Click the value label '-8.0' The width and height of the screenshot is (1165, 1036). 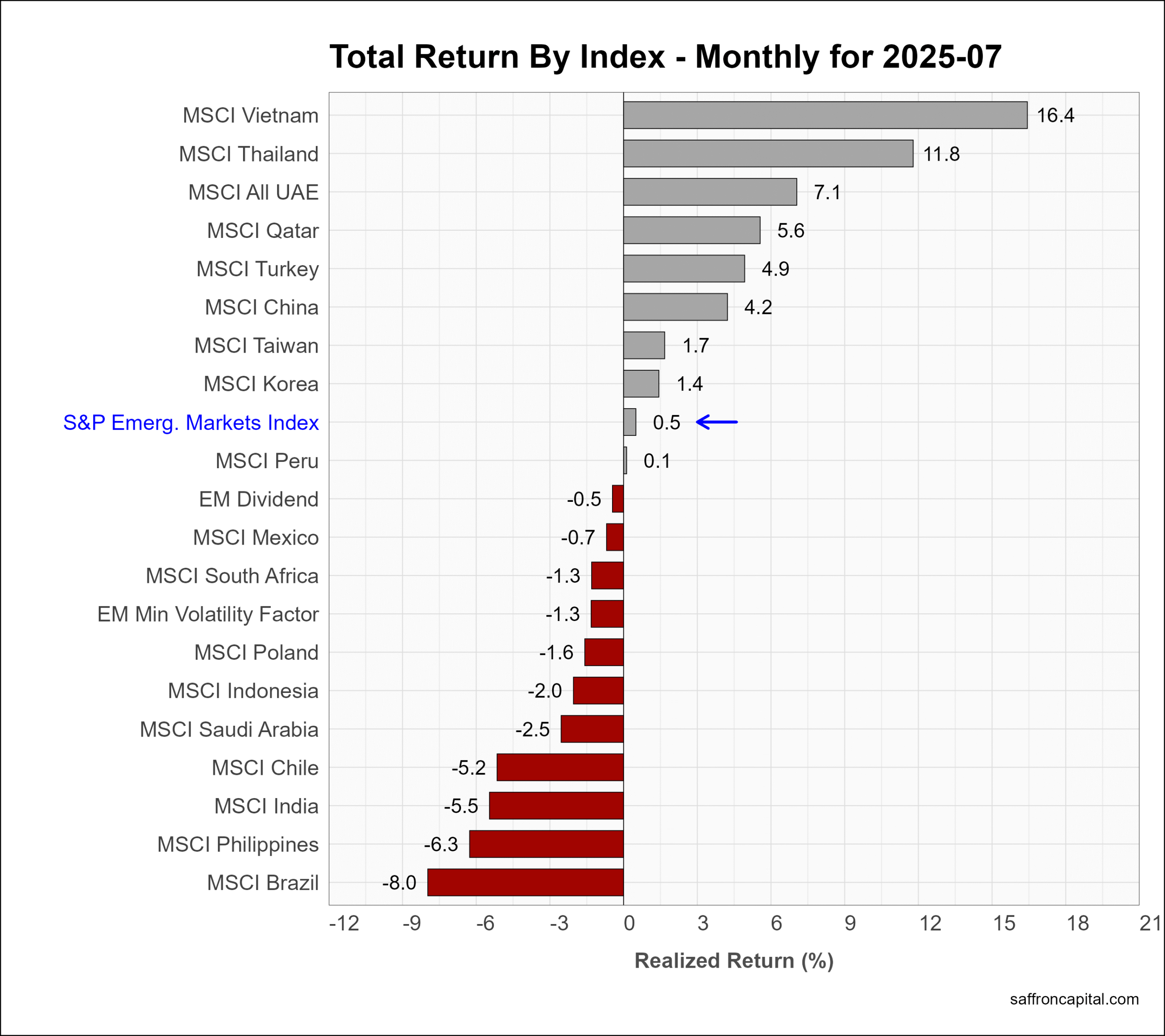(399, 883)
